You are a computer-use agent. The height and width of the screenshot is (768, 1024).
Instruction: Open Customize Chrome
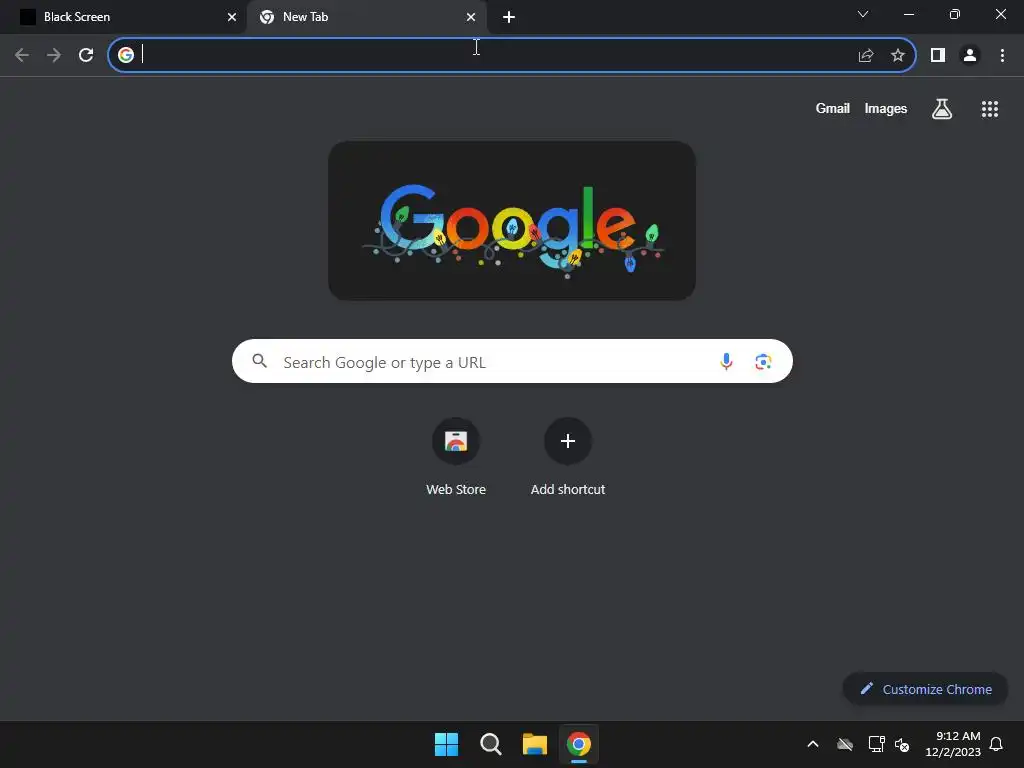click(925, 689)
